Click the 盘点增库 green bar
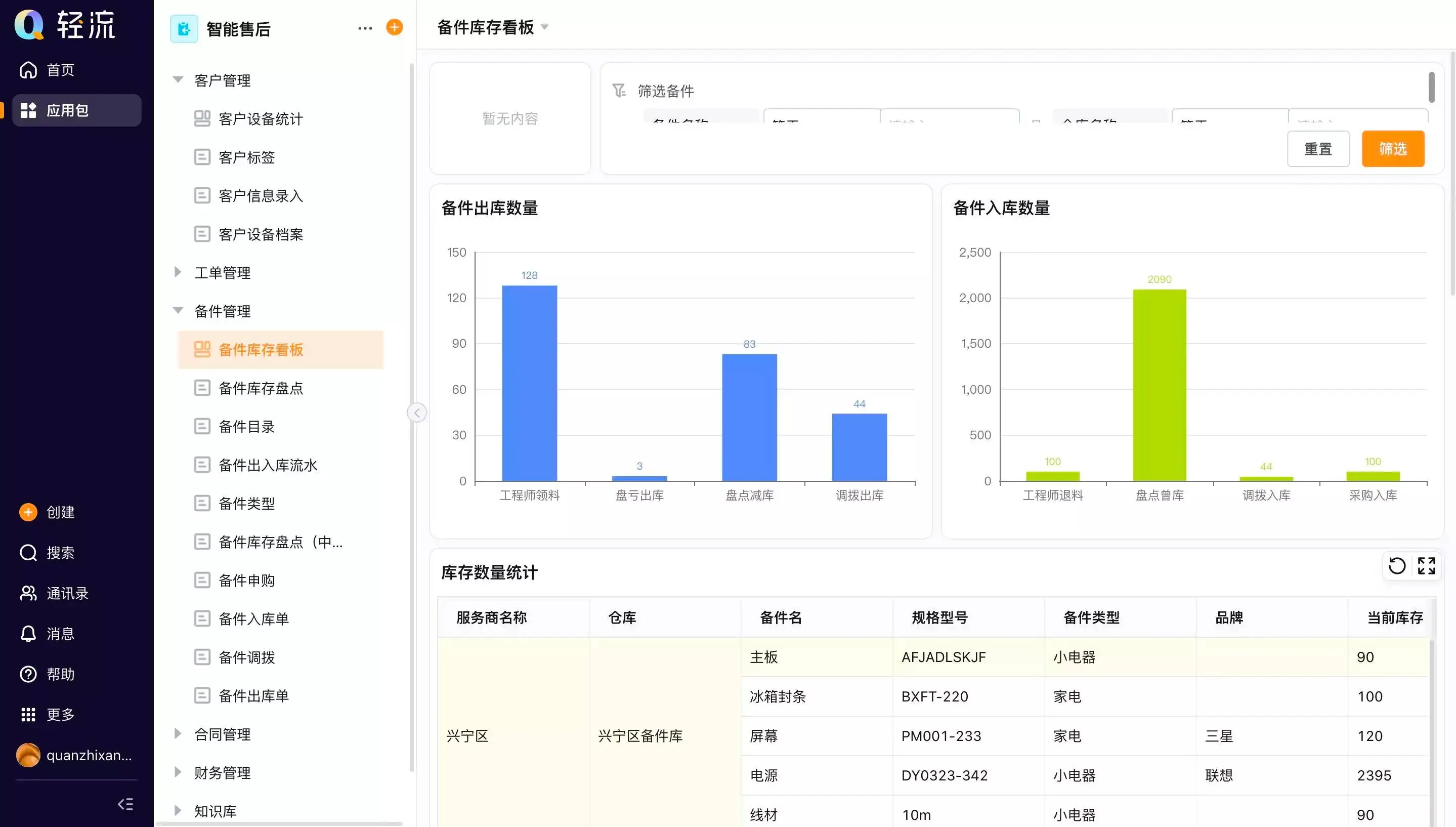The height and width of the screenshot is (827, 1456). pos(1159,386)
